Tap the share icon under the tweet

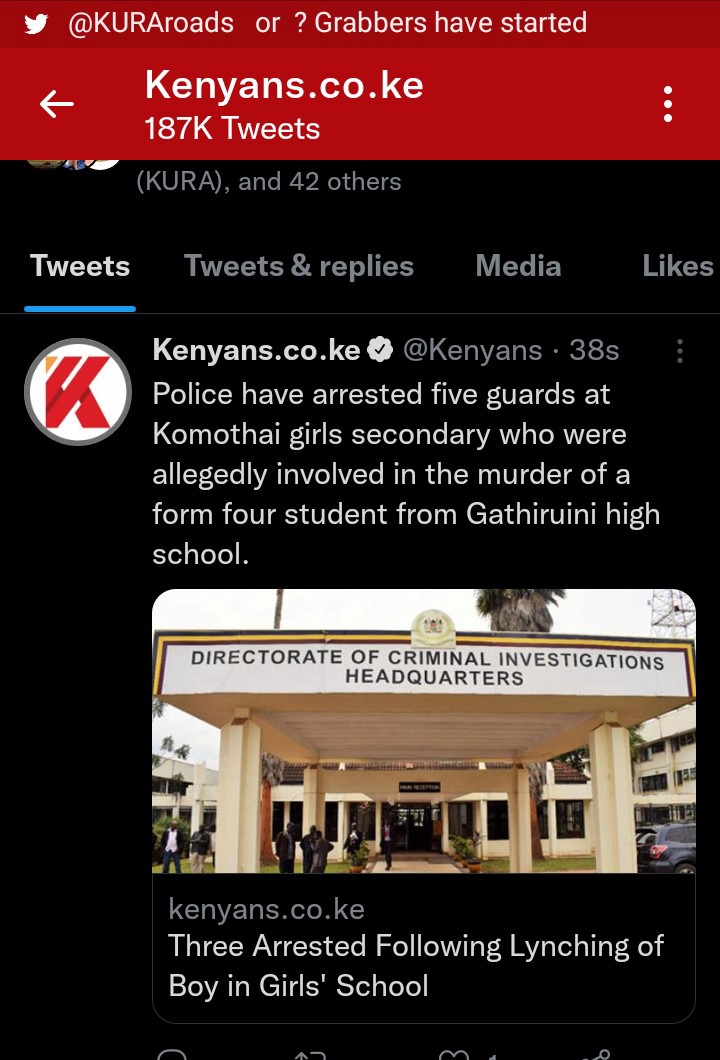[x=596, y=1055]
